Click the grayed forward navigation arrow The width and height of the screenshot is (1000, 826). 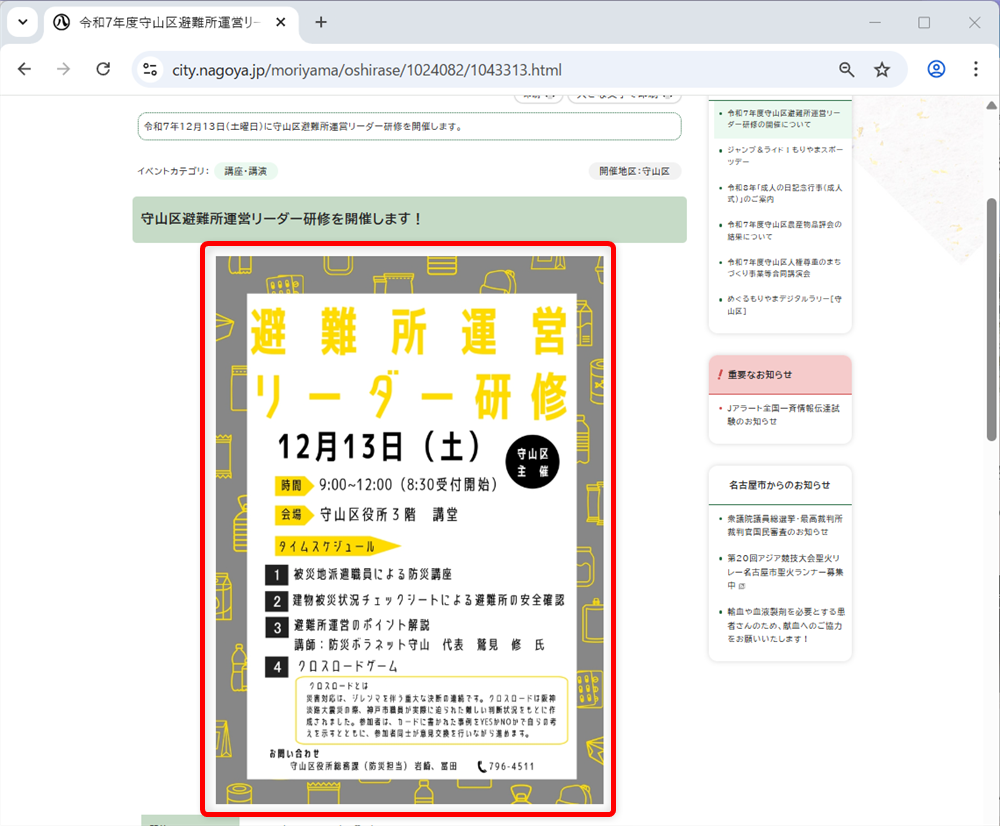click(62, 69)
